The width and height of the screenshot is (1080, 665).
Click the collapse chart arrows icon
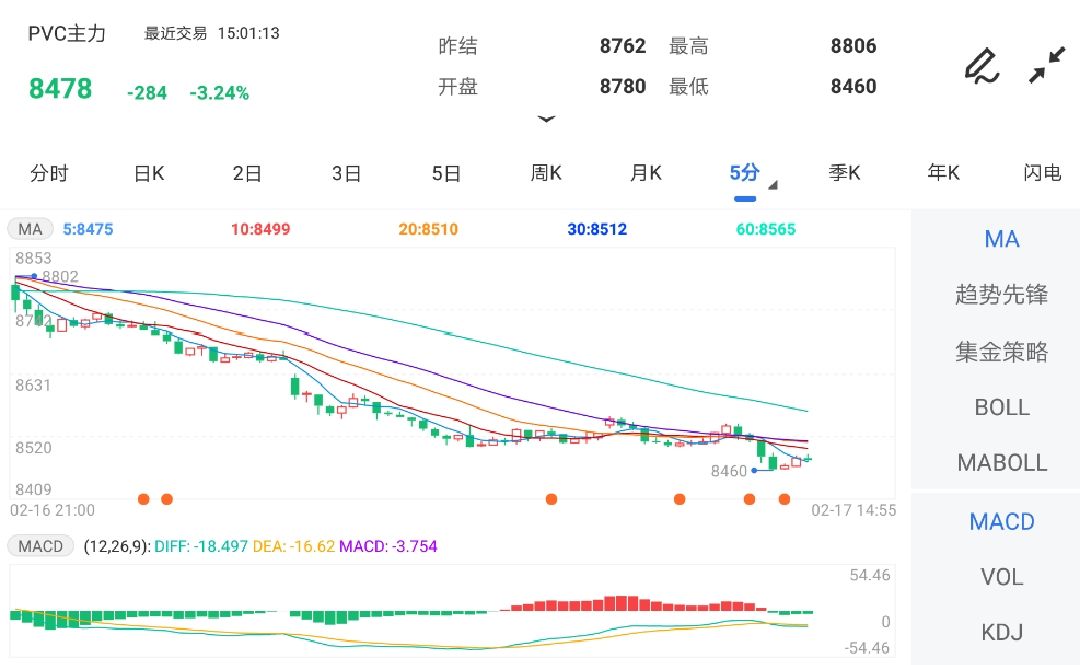click(x=1047, y=64)
